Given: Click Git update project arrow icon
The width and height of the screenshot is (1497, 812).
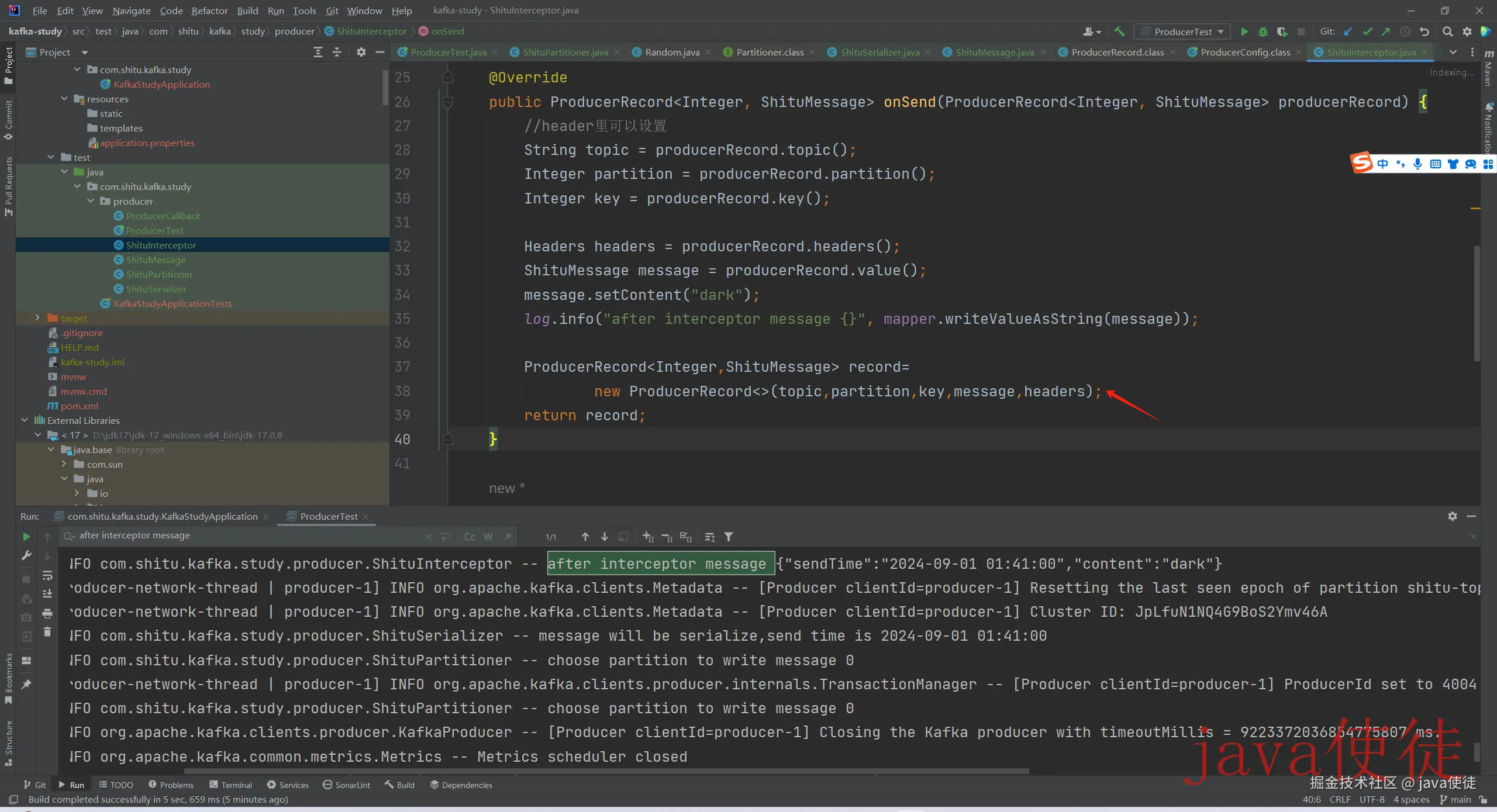Looking at the screenshot, I should [x=1348, y=32].
